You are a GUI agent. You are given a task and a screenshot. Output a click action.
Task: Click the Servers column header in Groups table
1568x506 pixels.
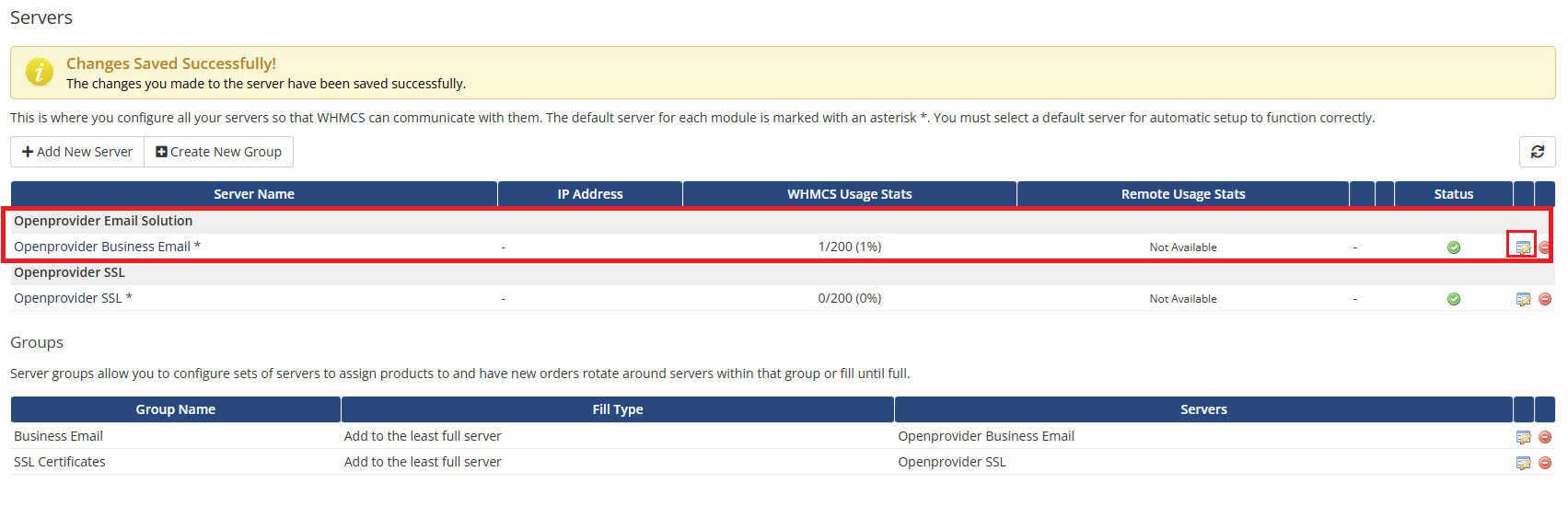pos(1203,409)
